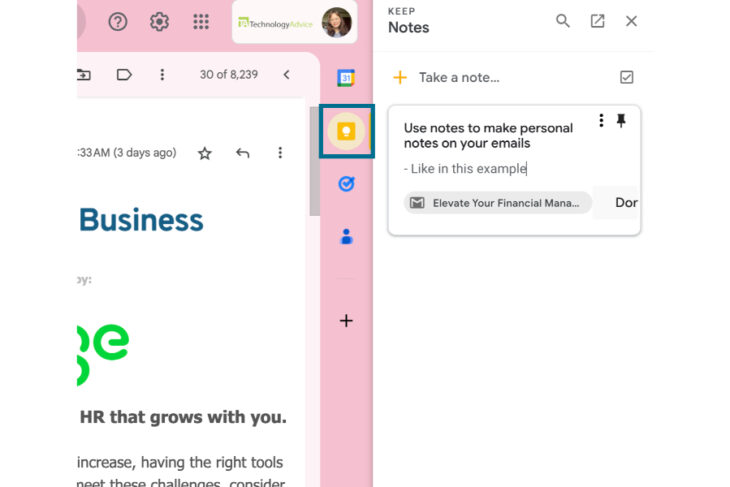Click the green logo image in email

tap(103, 355)
